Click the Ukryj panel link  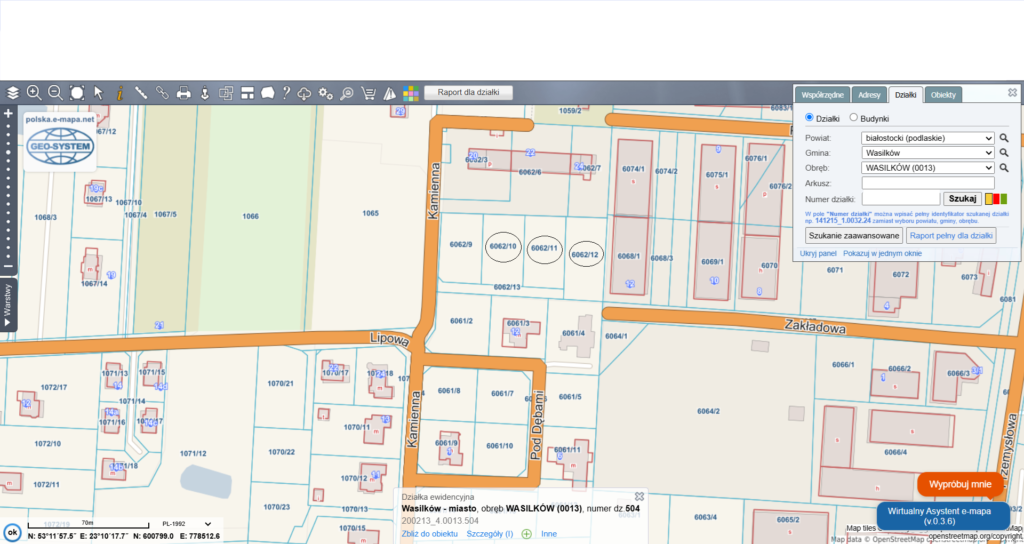click(x=819, y=254)
